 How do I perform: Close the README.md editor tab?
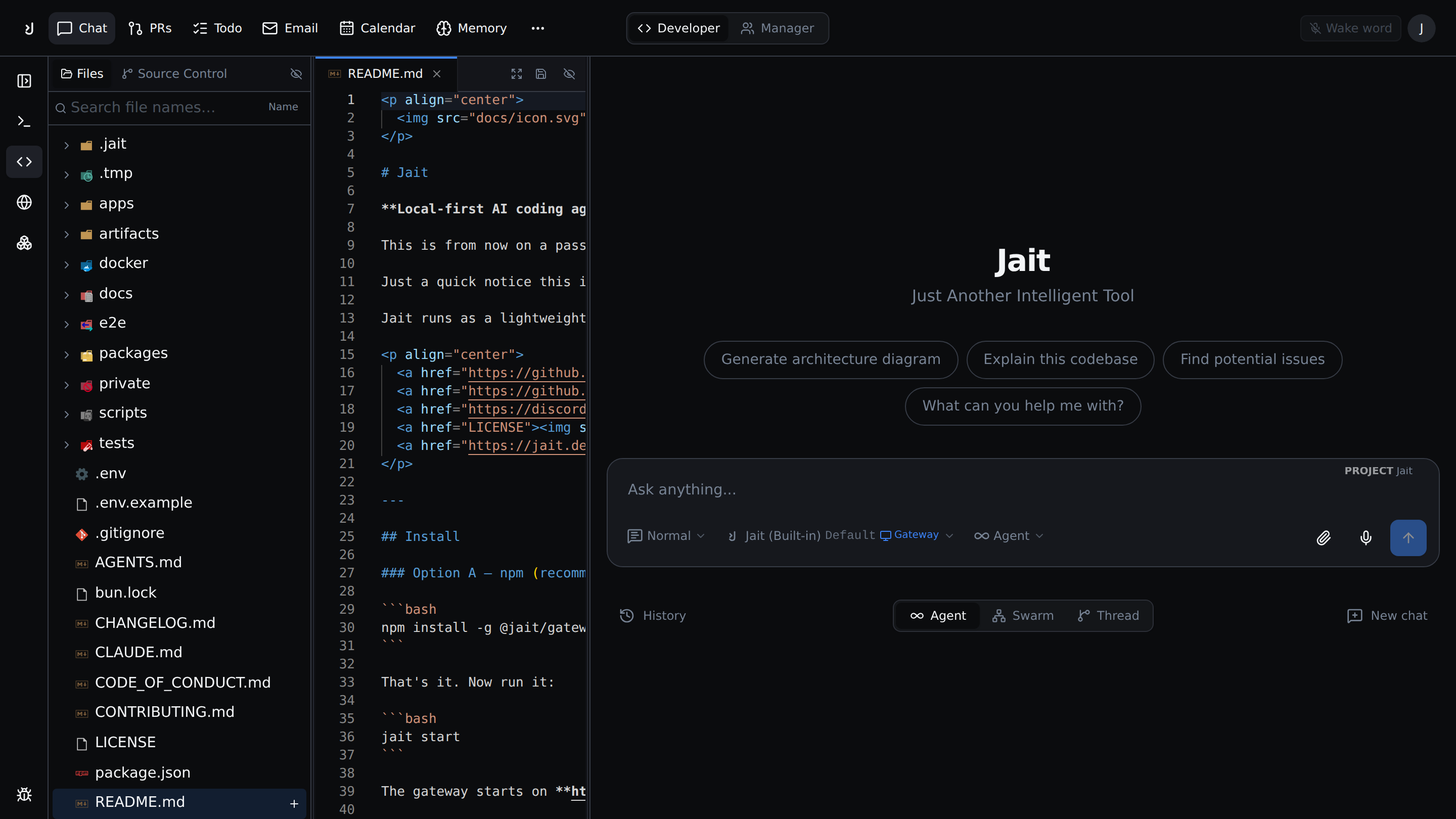pyautogui.click(x=437, y=74)
